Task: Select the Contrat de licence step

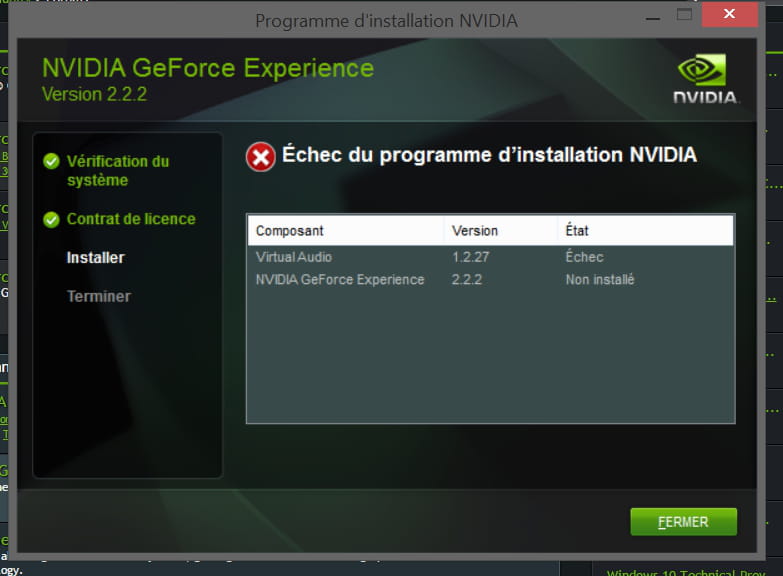Action: 131,219
